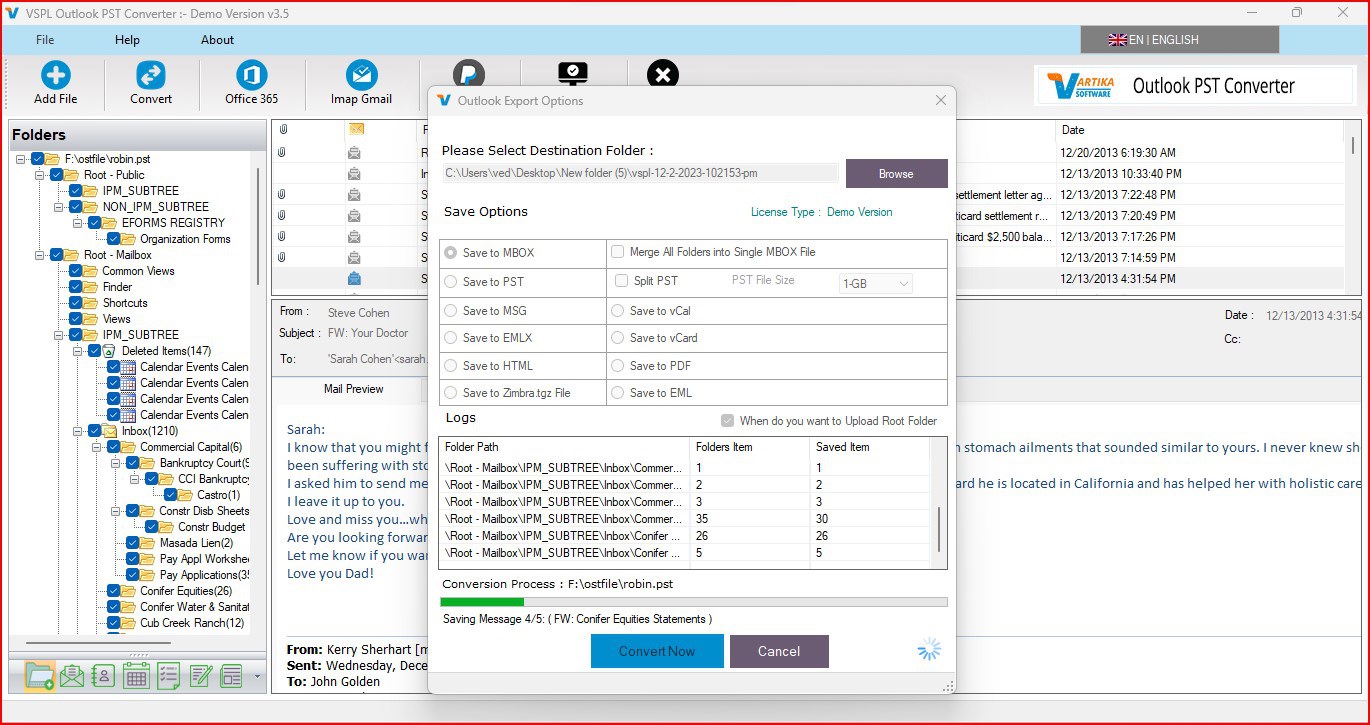Screen dimensions: 1370x725
Task: Open the Help menu
Action: point(127,40)
